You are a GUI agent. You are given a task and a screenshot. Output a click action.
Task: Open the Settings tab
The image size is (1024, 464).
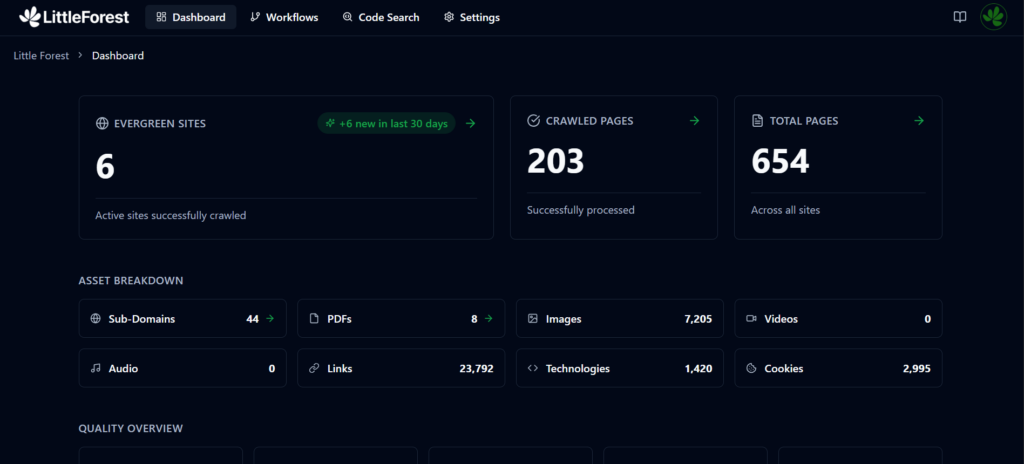pos(472,17)
